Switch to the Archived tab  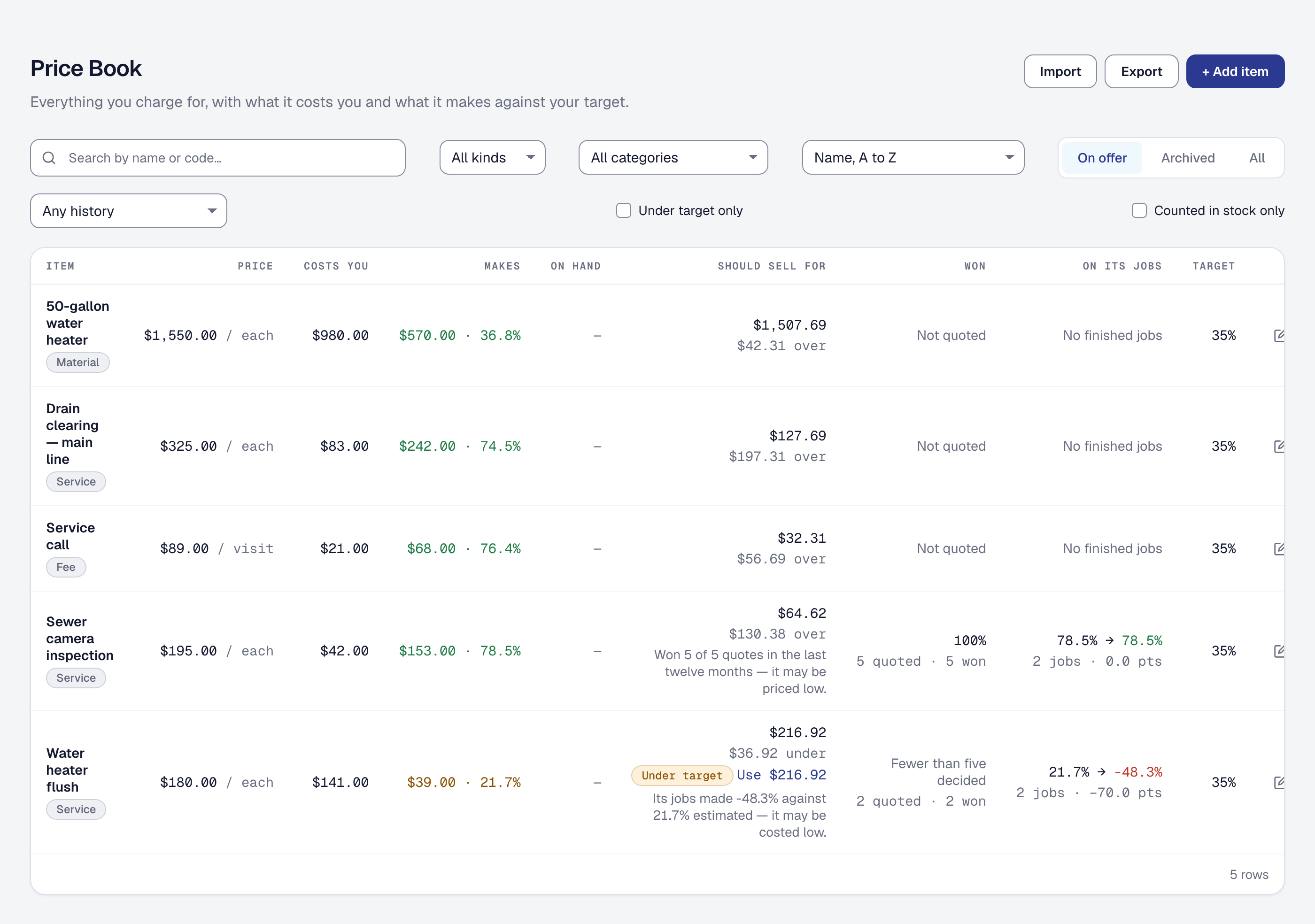1187,157
